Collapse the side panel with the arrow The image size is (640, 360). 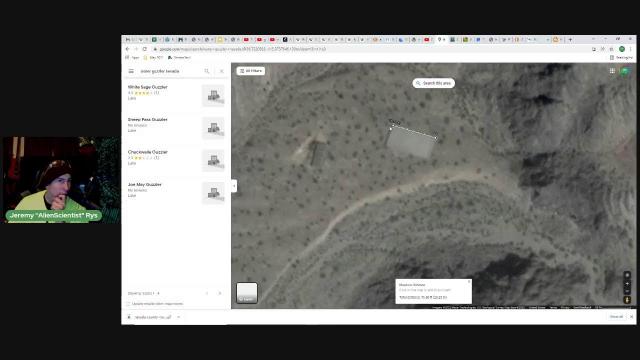point(234,186)
